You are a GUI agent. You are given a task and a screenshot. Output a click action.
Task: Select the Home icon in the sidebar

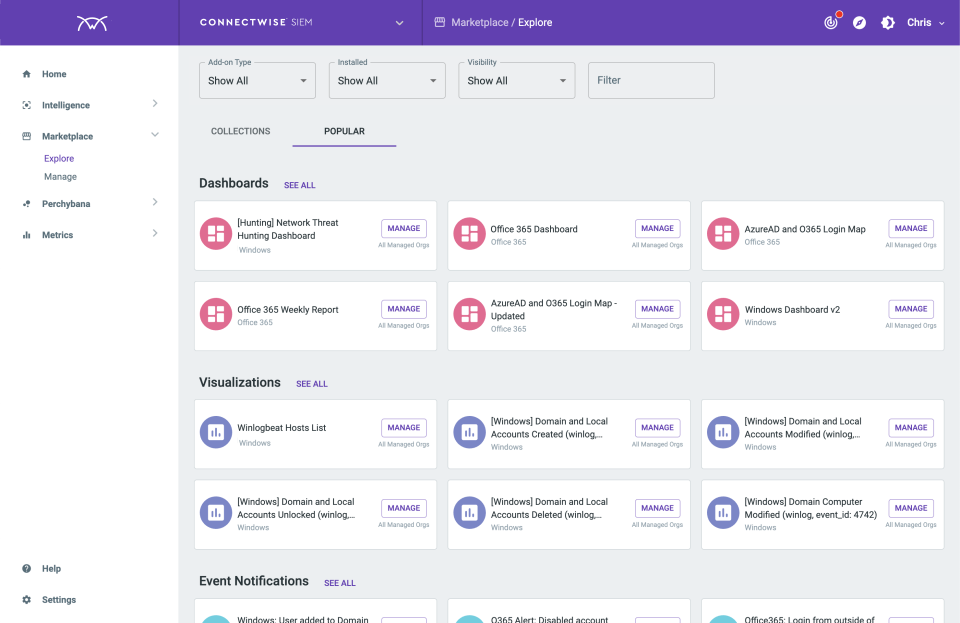coord(24,73)
